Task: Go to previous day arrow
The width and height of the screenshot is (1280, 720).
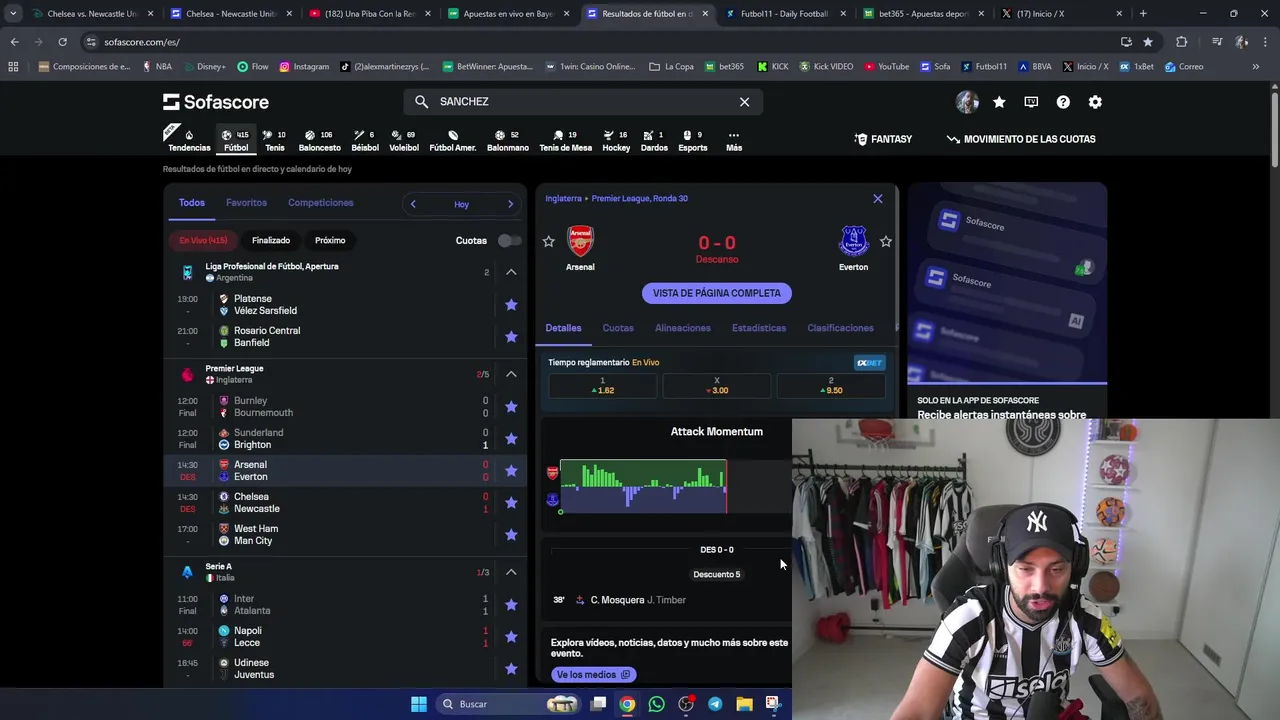Action: (413, 204)
